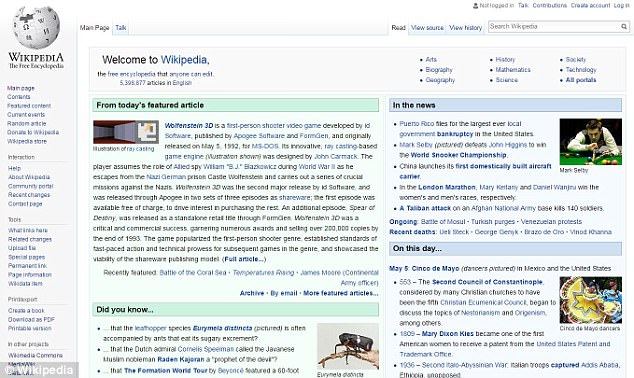Screen dimensions: 634x378
Task: Open About Wikipedia link
Action: click(29, 177)
